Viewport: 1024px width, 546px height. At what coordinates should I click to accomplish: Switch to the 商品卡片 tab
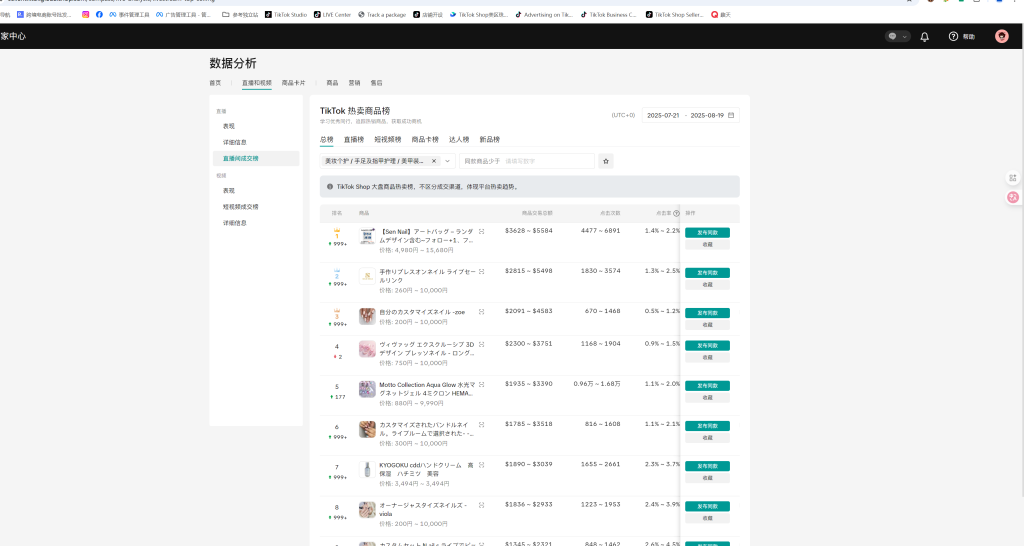tap(293, 83)
